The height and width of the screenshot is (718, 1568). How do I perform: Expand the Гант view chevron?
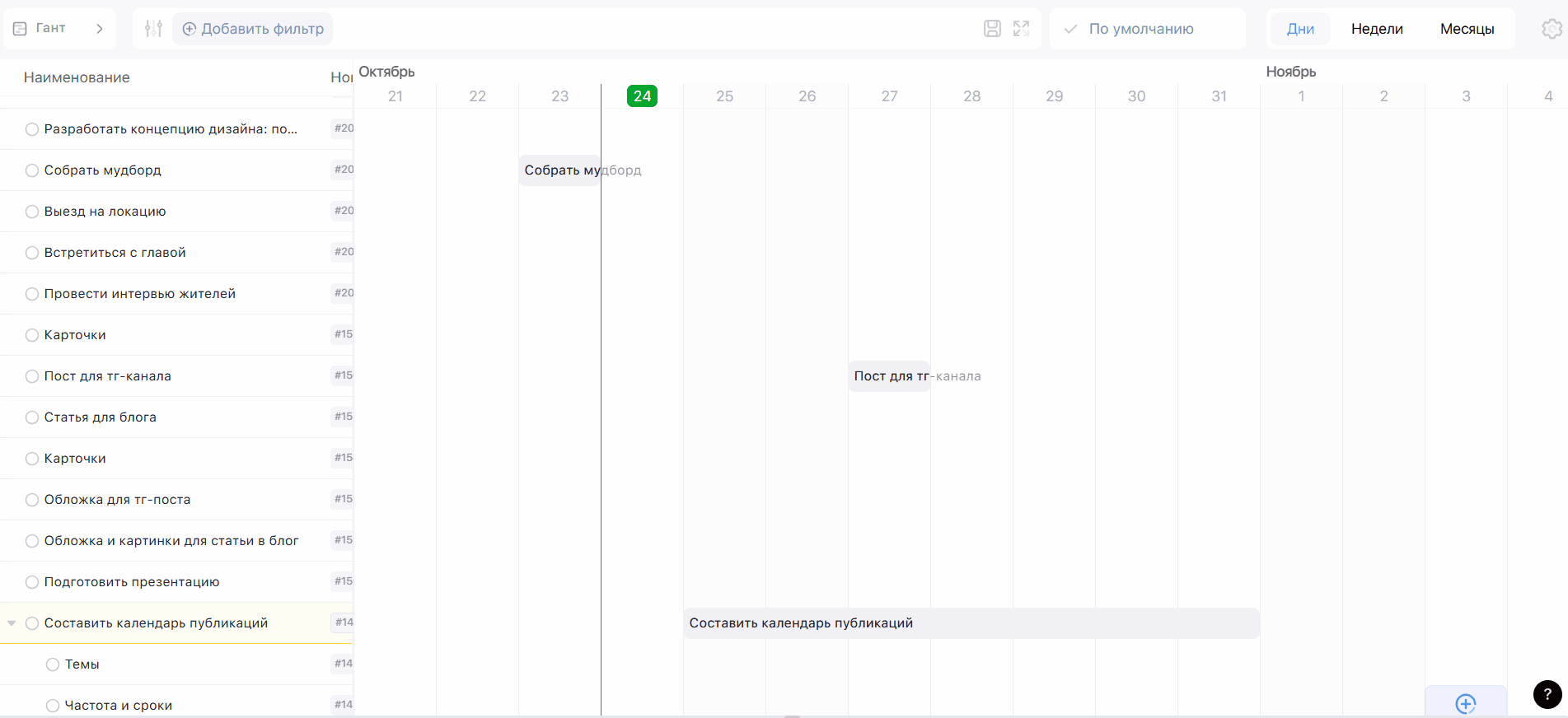click(100, 29)
